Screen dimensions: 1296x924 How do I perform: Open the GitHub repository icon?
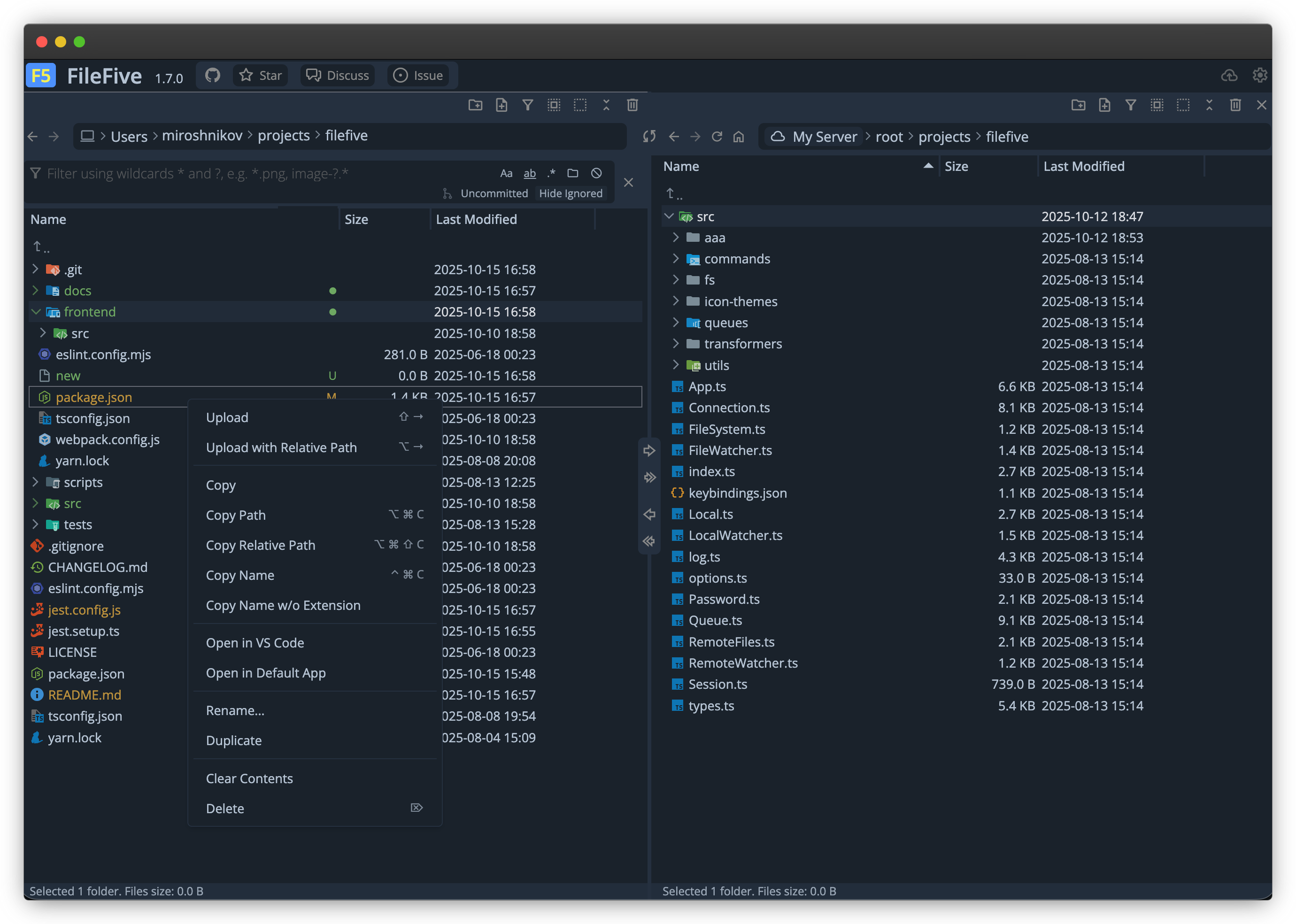click(212, 75)
